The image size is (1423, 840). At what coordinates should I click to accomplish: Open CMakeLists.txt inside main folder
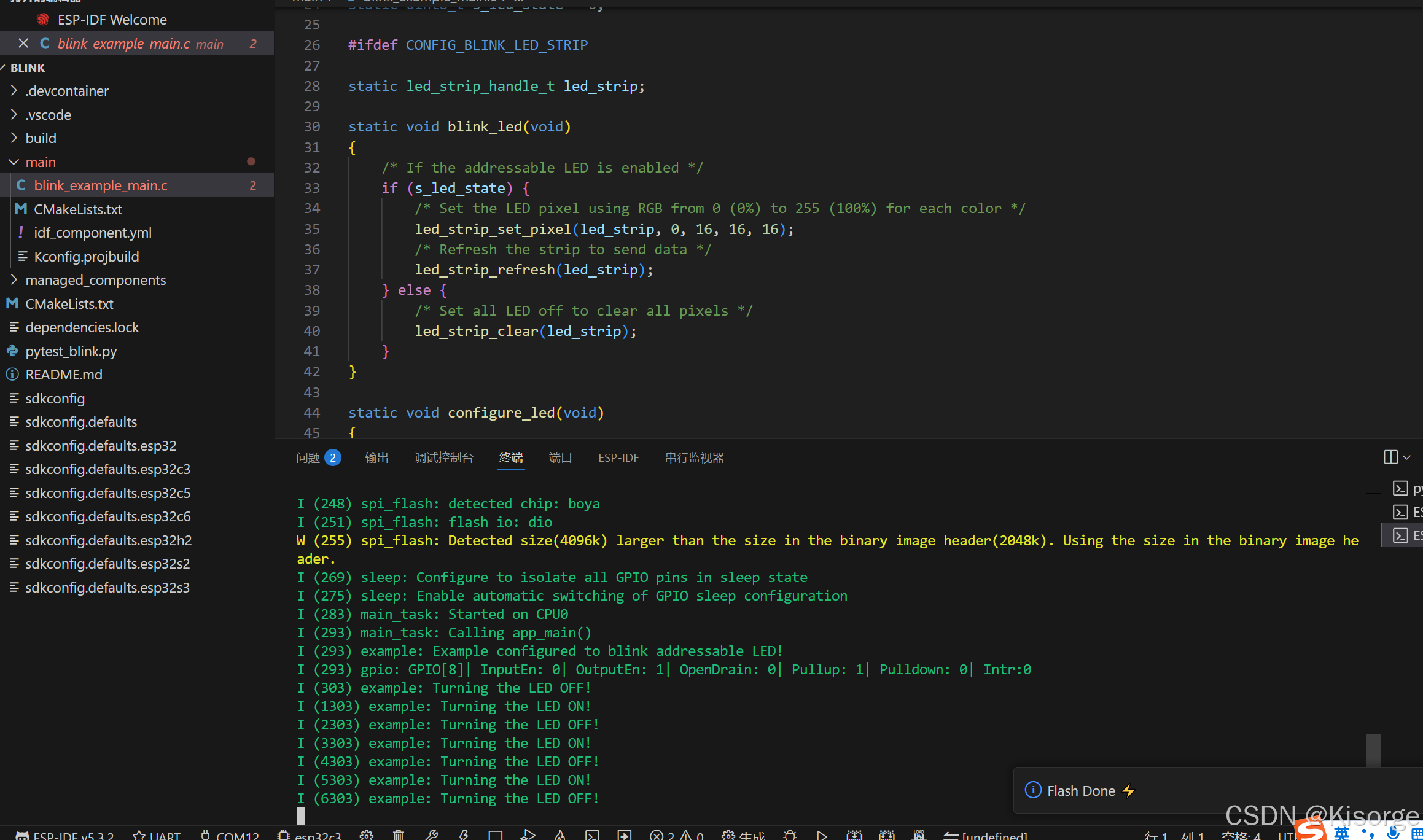[78, 209]
